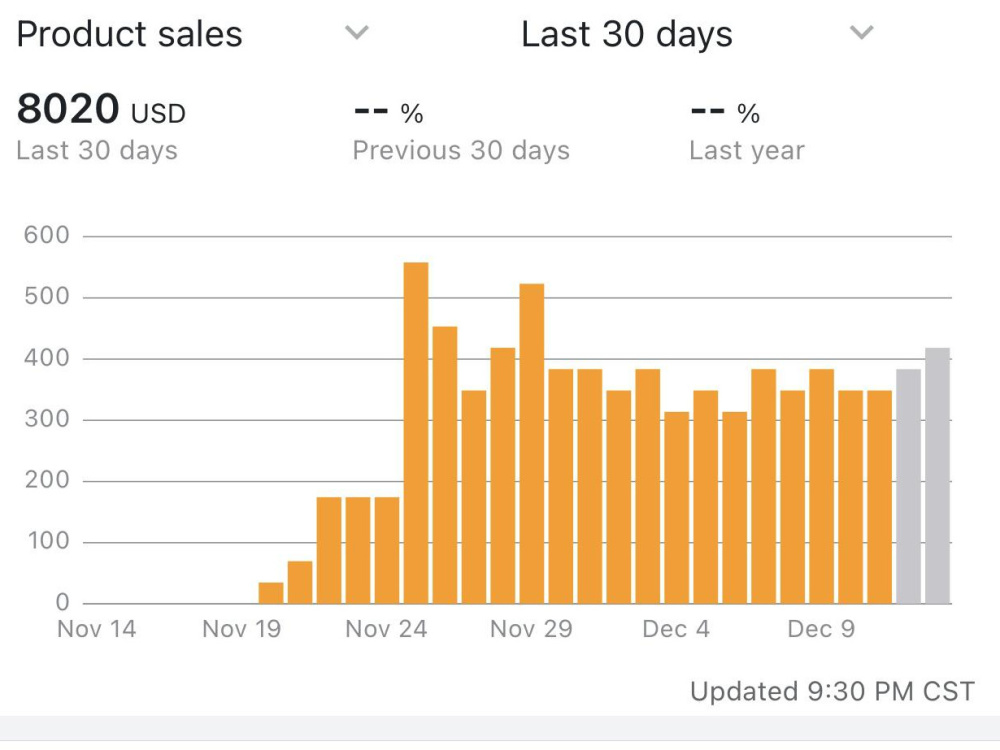Tap the Nov 14 axis label
1000x750 pixels.
[96, 629]
